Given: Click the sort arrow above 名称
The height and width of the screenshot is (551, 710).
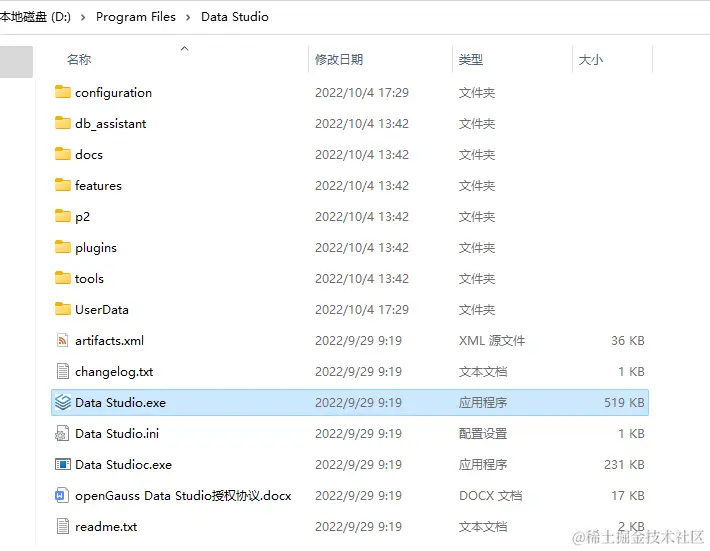Looking at the screenshot, I should (184, 48).
